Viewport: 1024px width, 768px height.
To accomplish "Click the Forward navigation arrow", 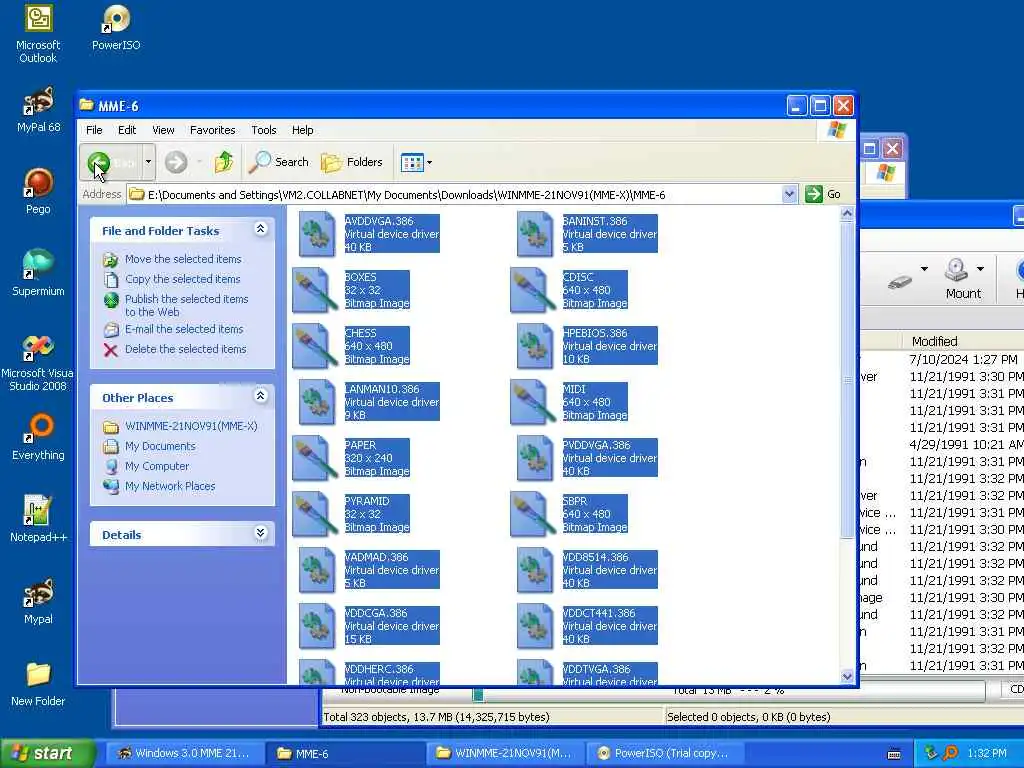I will point(176,162).
